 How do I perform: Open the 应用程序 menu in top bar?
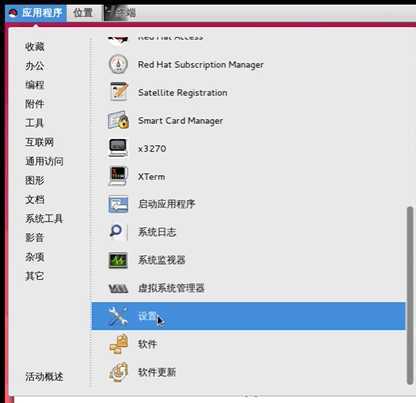coord(36,13)
